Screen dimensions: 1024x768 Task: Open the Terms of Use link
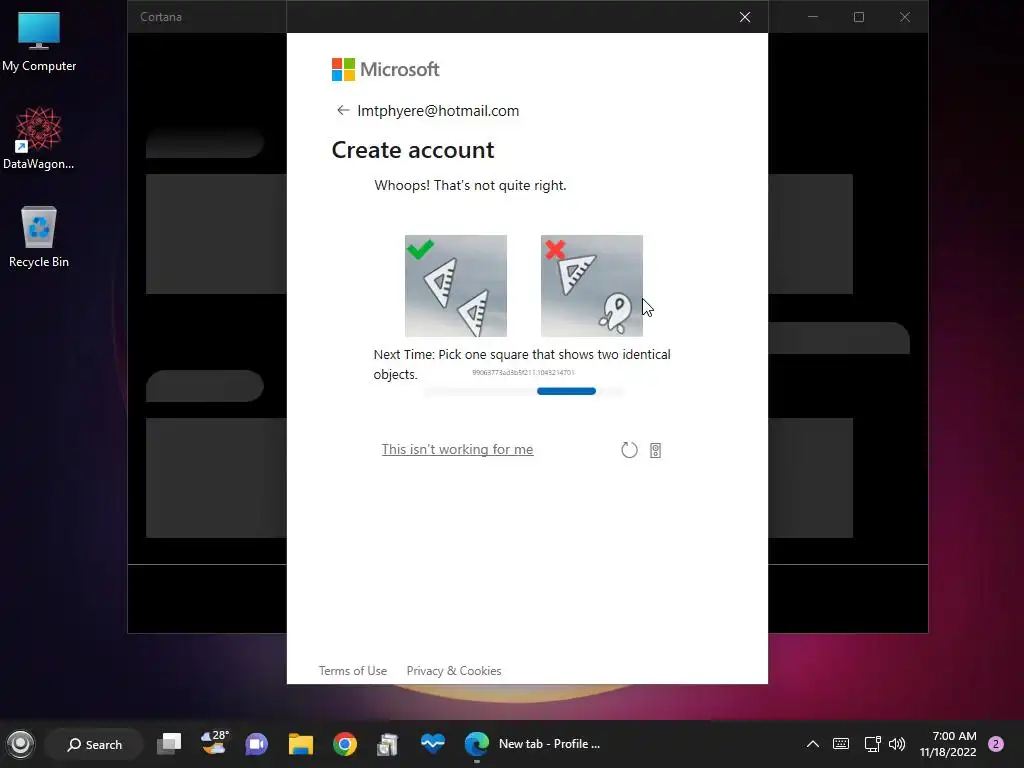click(353, 671)
